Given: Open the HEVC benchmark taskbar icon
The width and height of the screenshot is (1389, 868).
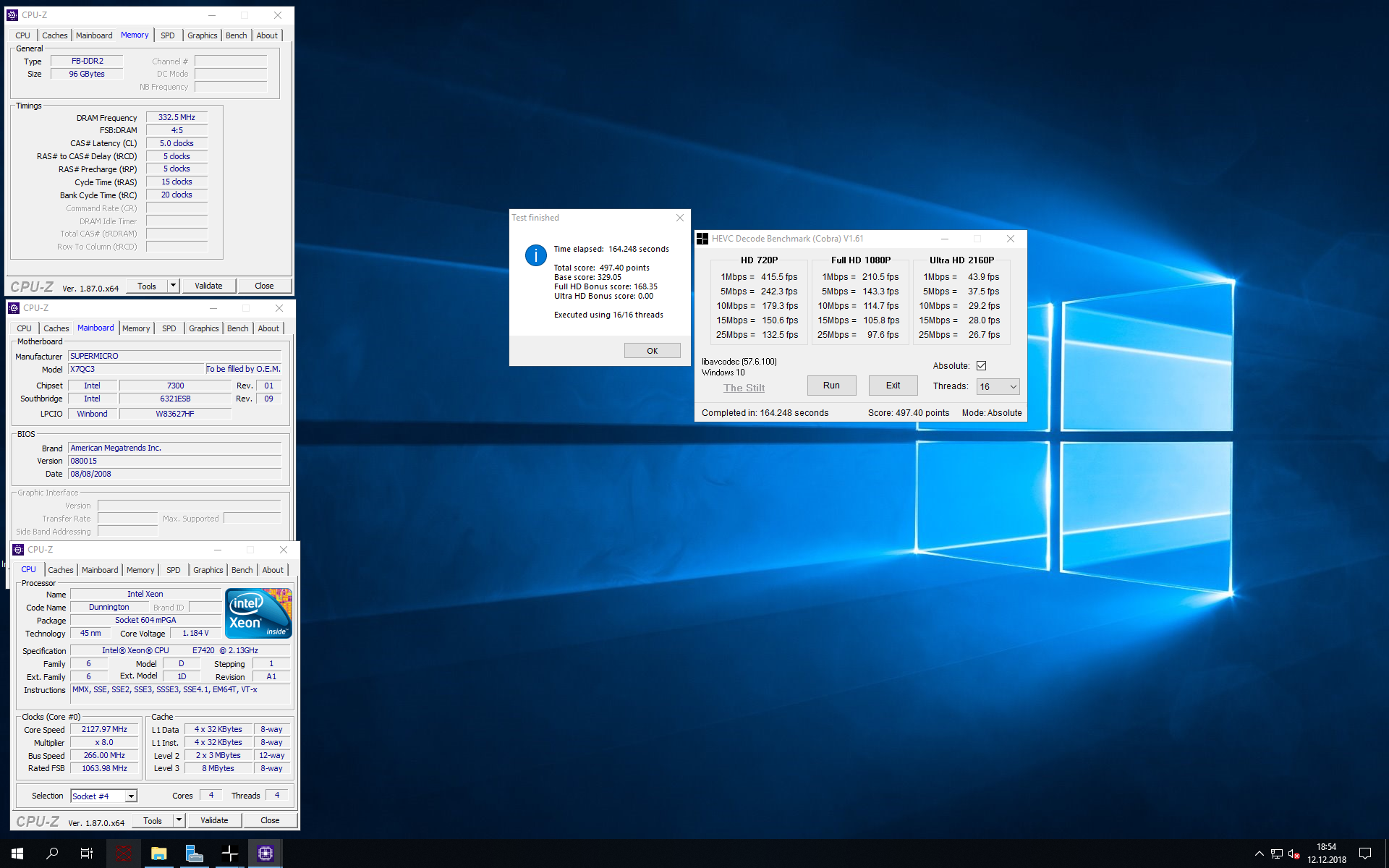Looking at the screenshot, I should point(230,854).
